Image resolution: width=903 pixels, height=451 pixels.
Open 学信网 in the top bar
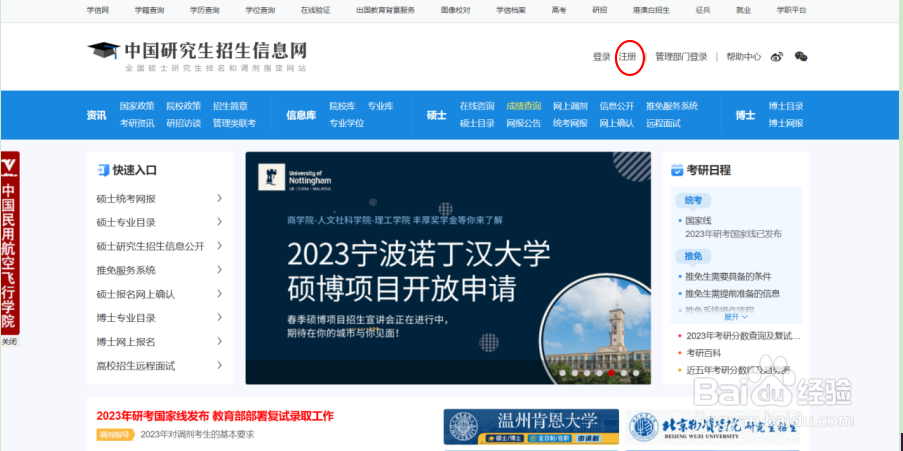[x=97, y=10]
